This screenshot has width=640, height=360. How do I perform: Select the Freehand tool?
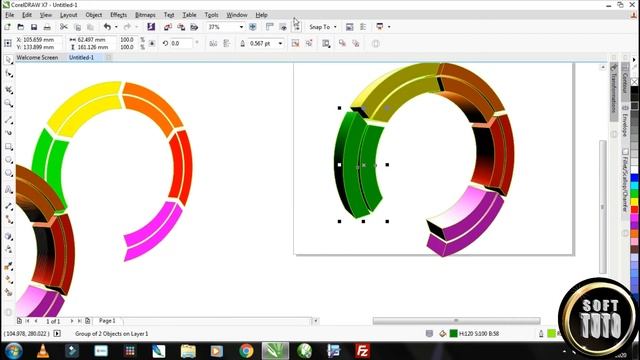[9, 120]
